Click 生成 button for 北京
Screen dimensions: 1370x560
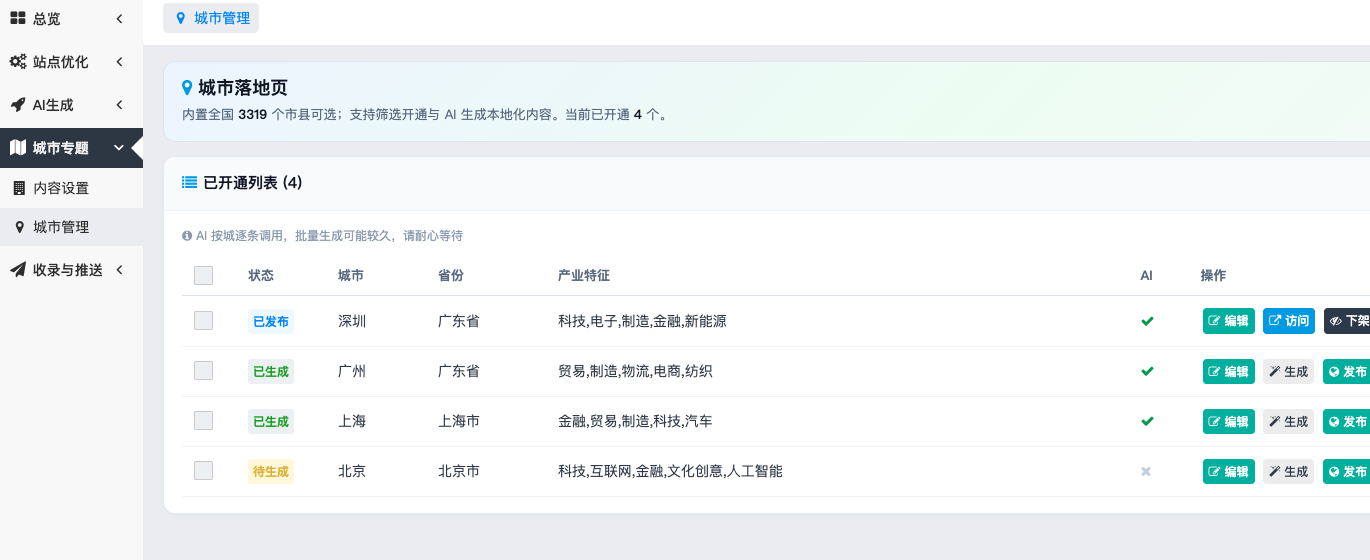tap(1288, 471)
